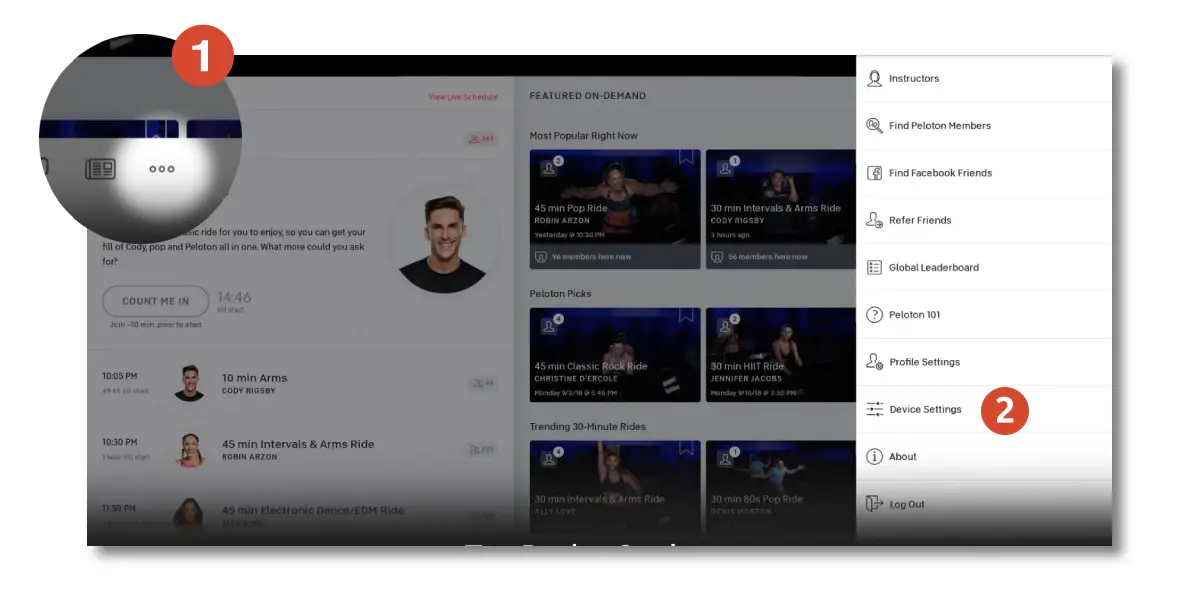Image resolution: width=1200 pixels, height=600 pixels.
Task: Click the attendee count icon for Robin Arzon's 10:30 PM ride
Action: pyautogui.click(x=482, y=450)
